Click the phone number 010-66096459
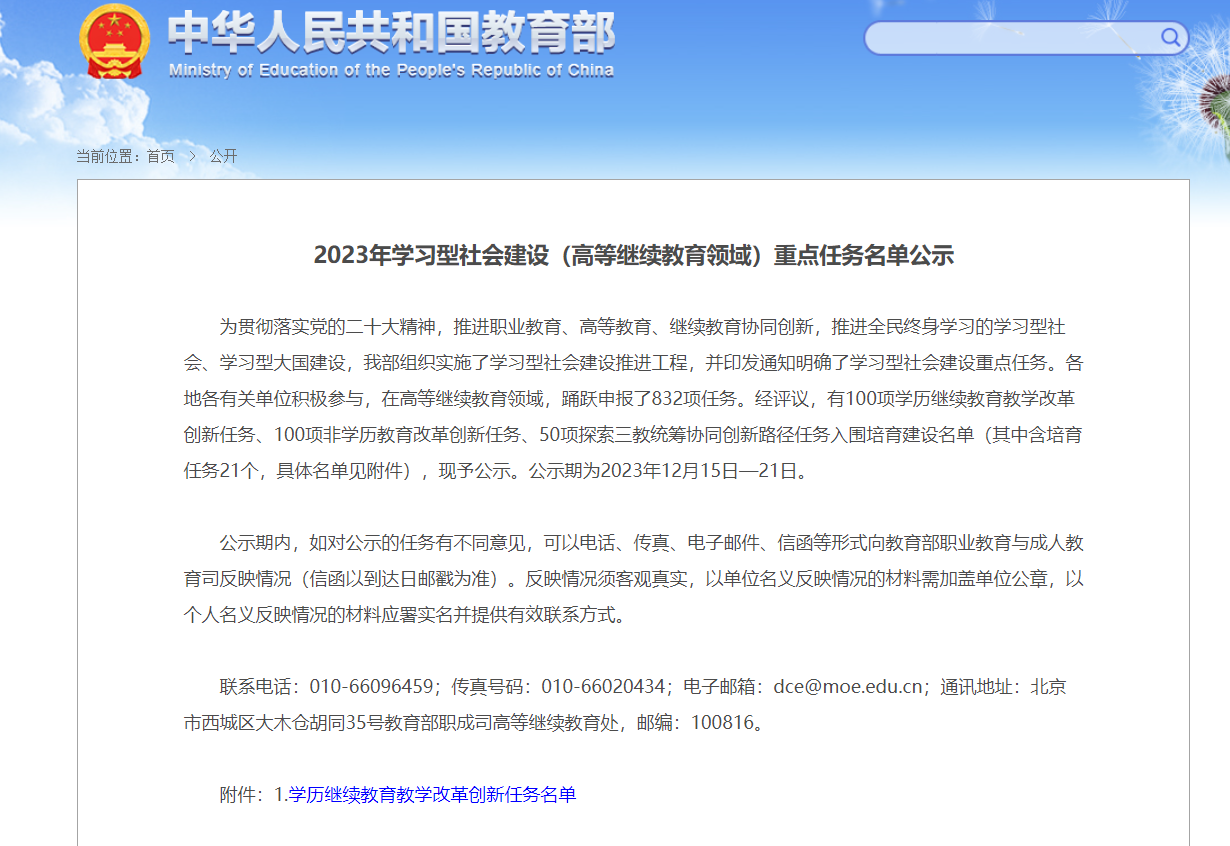The height and width of the screenshot is (846, 1230). 371,687
